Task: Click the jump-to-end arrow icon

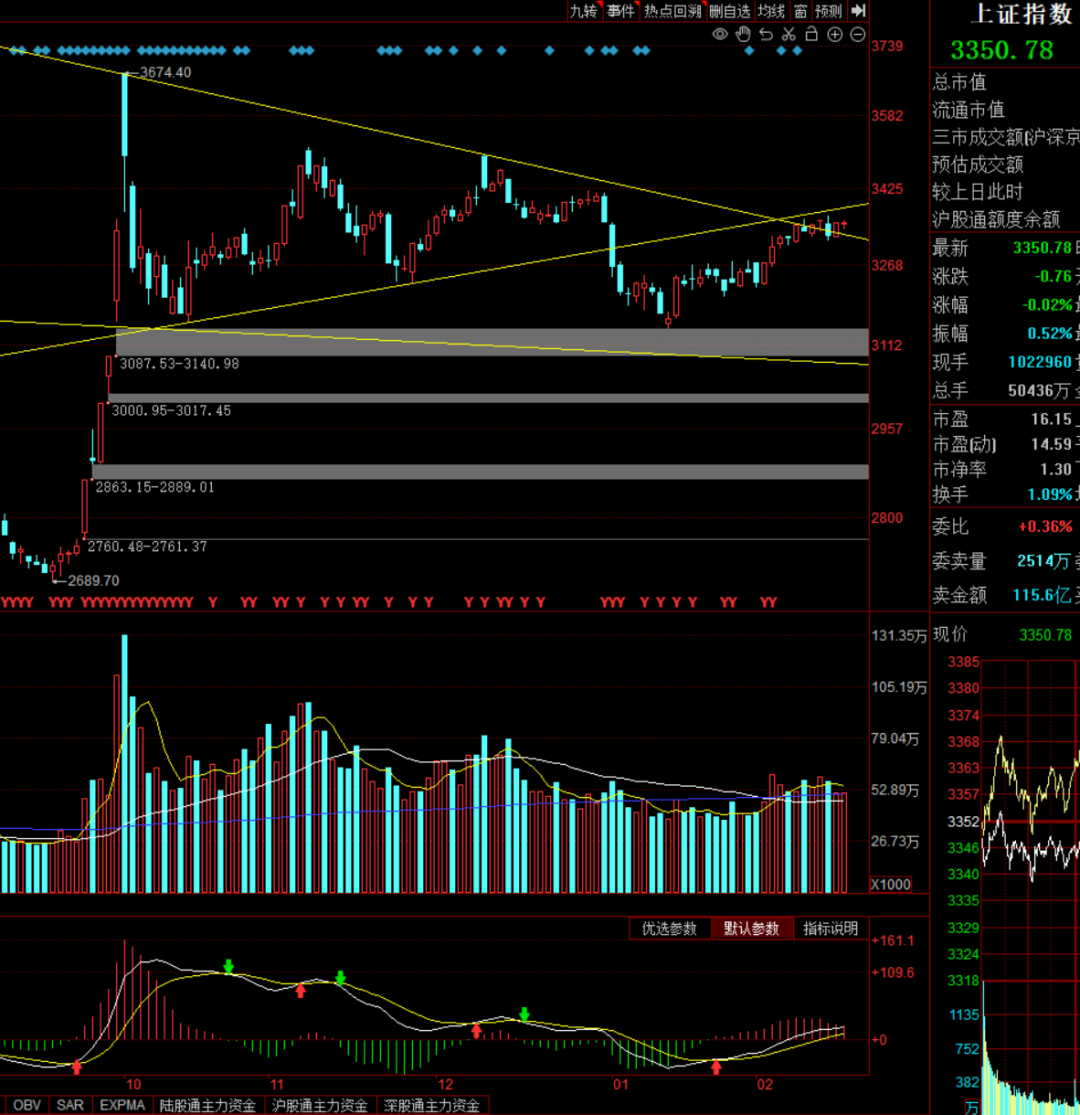Action: point(858,11)
